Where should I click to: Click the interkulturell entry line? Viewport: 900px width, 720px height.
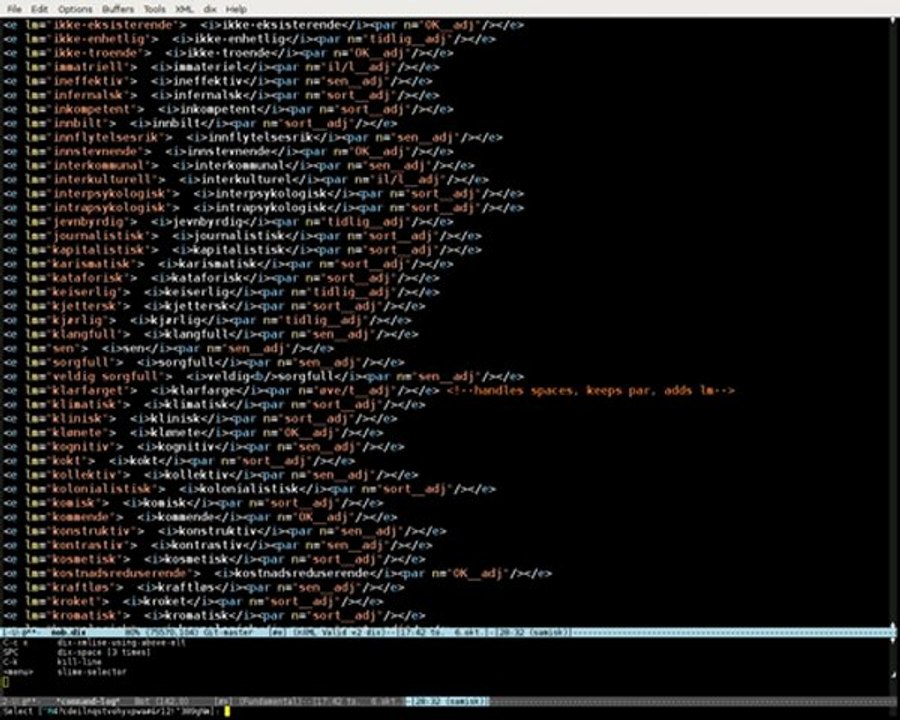[x=246, y=180]
